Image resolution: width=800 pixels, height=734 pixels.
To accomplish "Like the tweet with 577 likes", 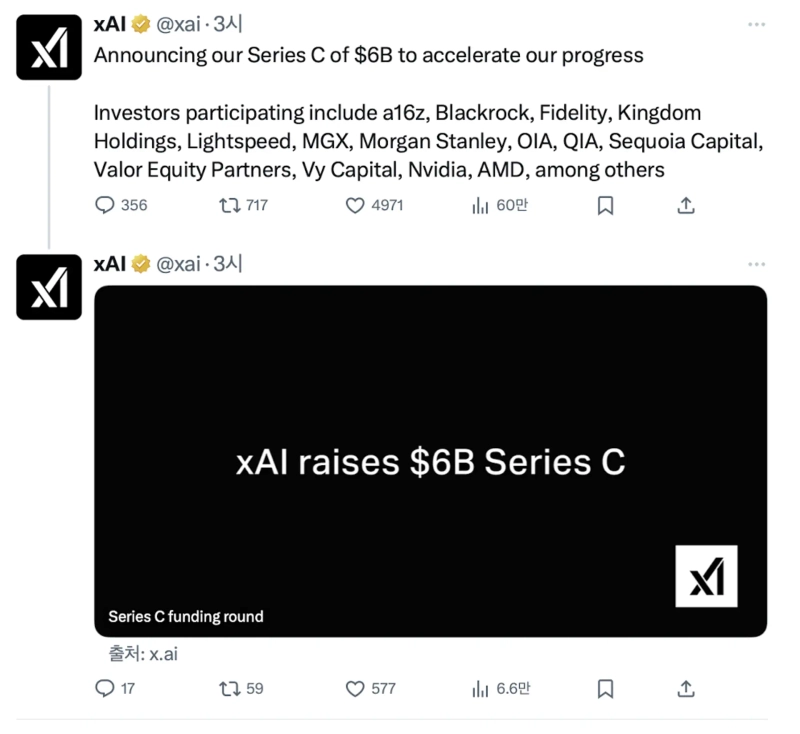I will tap(355, 688).
